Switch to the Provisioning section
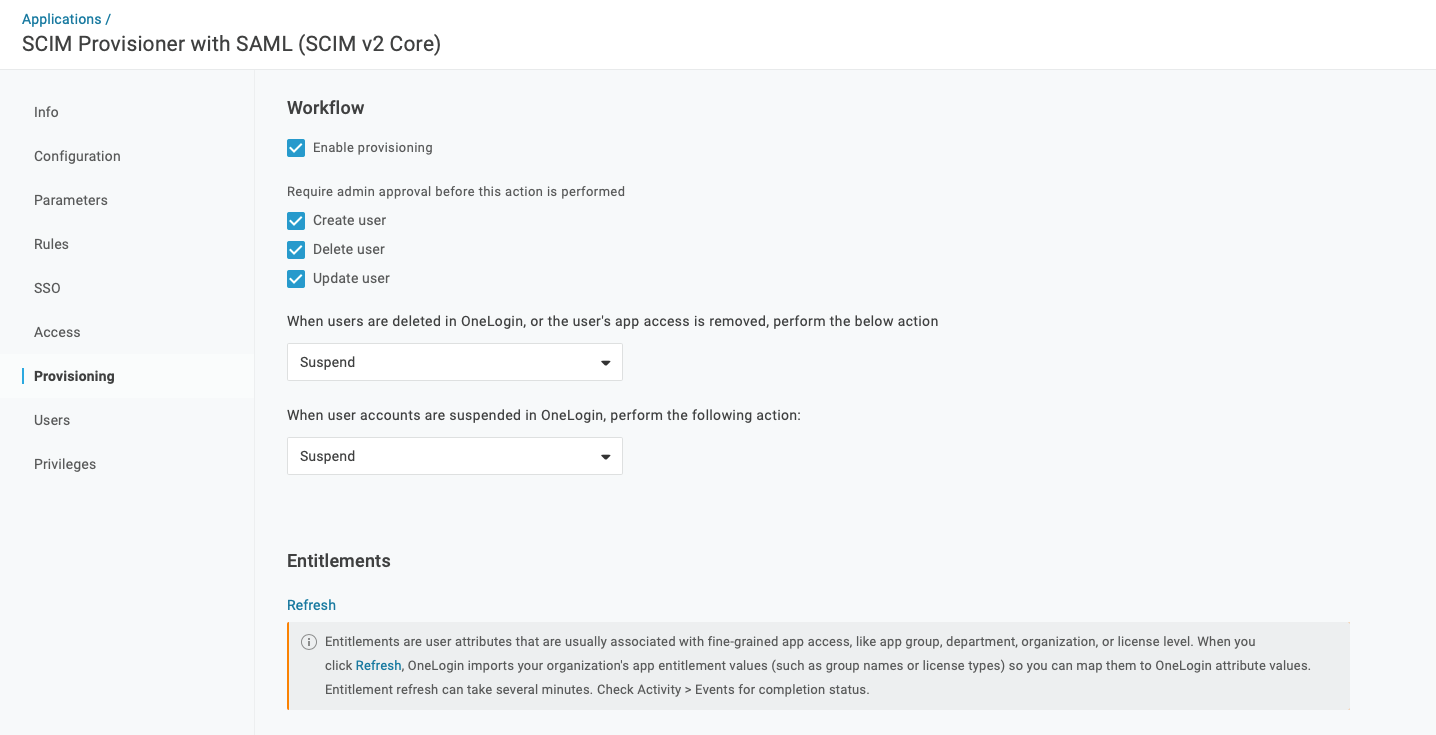This screenshot has width=1436, height=735. click(74, 376)
